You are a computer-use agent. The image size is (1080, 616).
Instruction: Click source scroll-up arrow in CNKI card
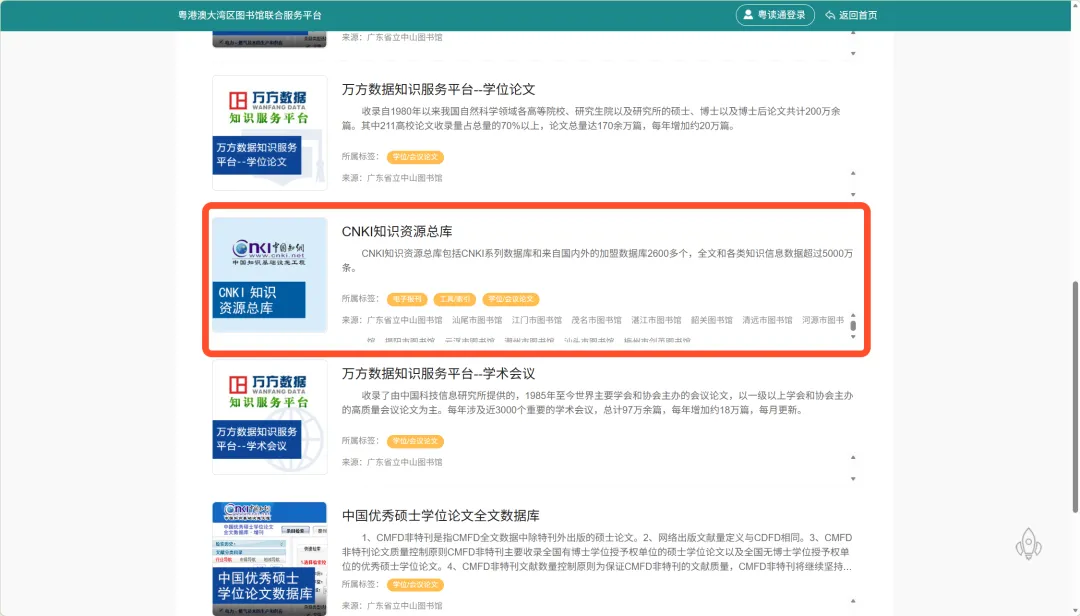tap(853, 315)
